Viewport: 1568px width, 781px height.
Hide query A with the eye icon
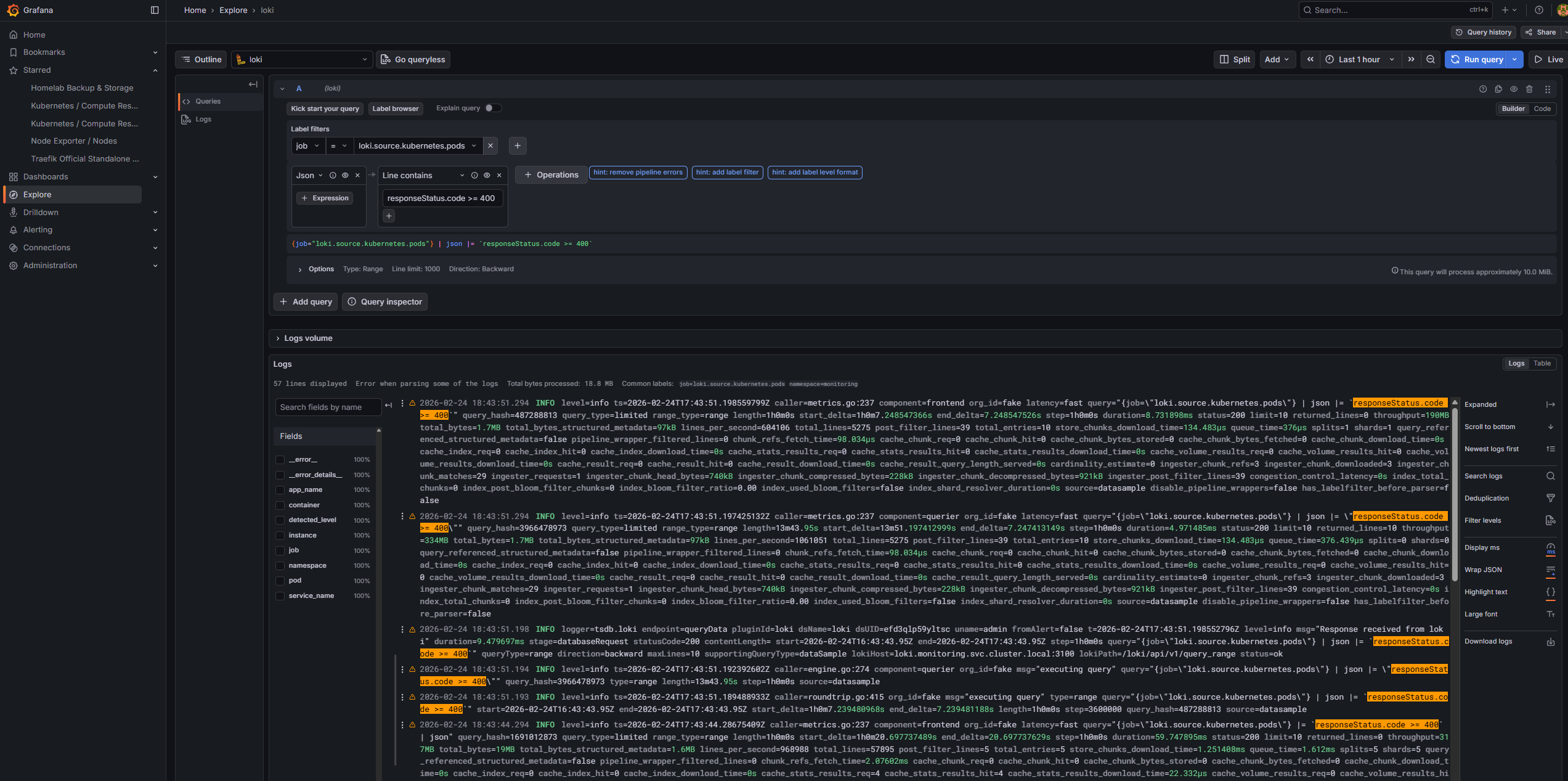pos(1514,89)
